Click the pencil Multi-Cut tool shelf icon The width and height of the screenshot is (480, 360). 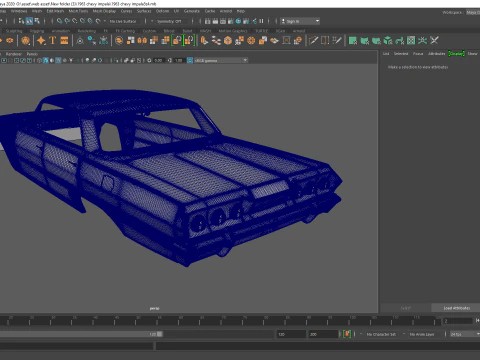(313, 41)
